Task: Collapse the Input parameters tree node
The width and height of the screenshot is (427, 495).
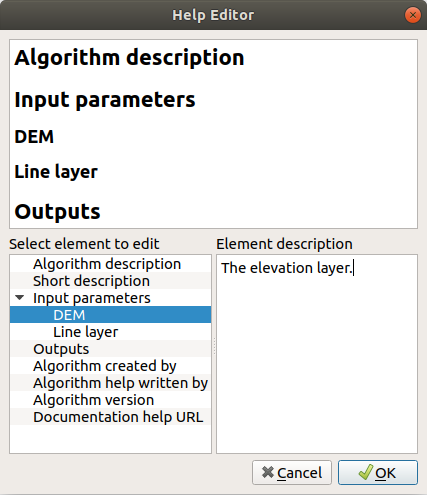Action: (20, 297)
